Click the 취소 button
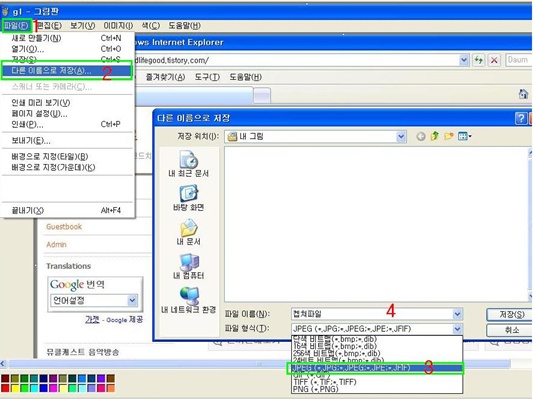533x399 pixels. [511, 330]
